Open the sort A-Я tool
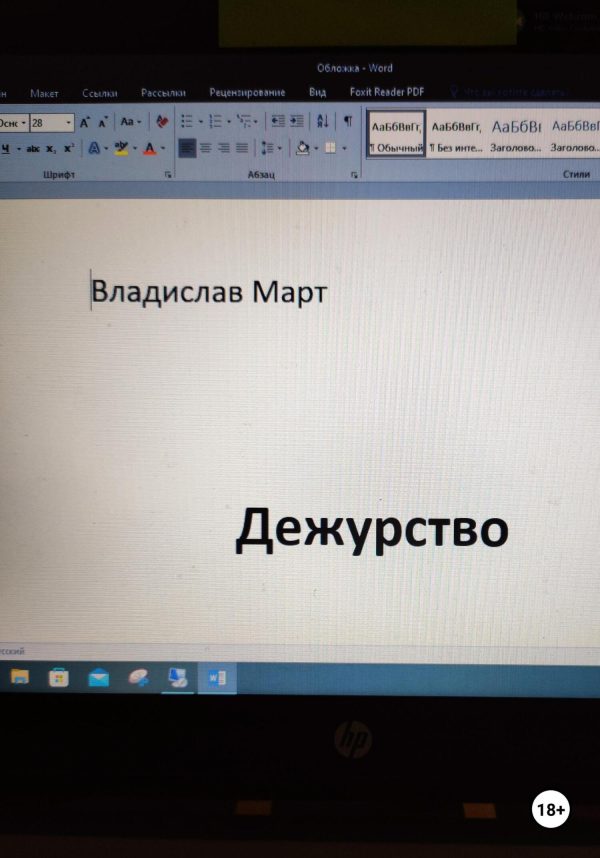The image size is (600, 858). 323,121
